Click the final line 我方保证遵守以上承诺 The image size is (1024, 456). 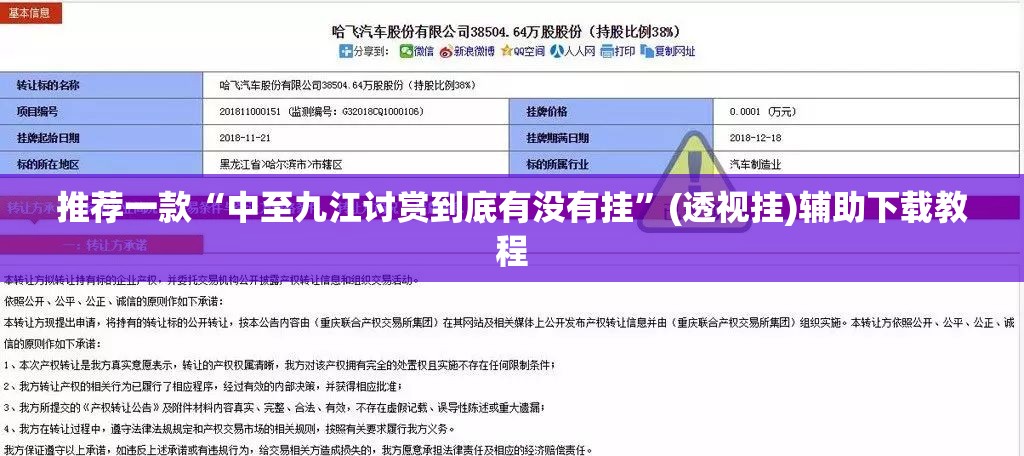coord(298,449)
